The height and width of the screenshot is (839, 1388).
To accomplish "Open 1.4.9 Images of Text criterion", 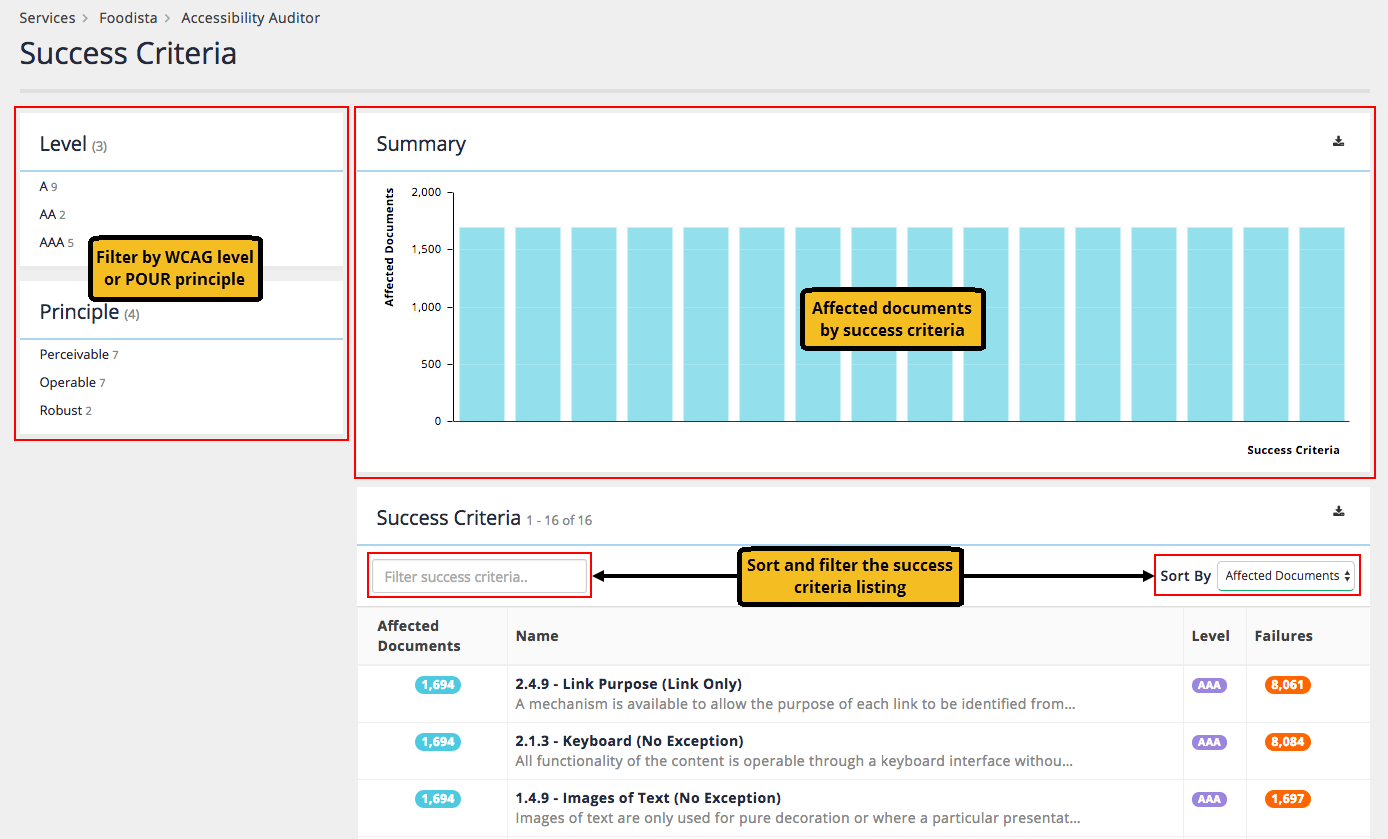I will pos(647,798).
